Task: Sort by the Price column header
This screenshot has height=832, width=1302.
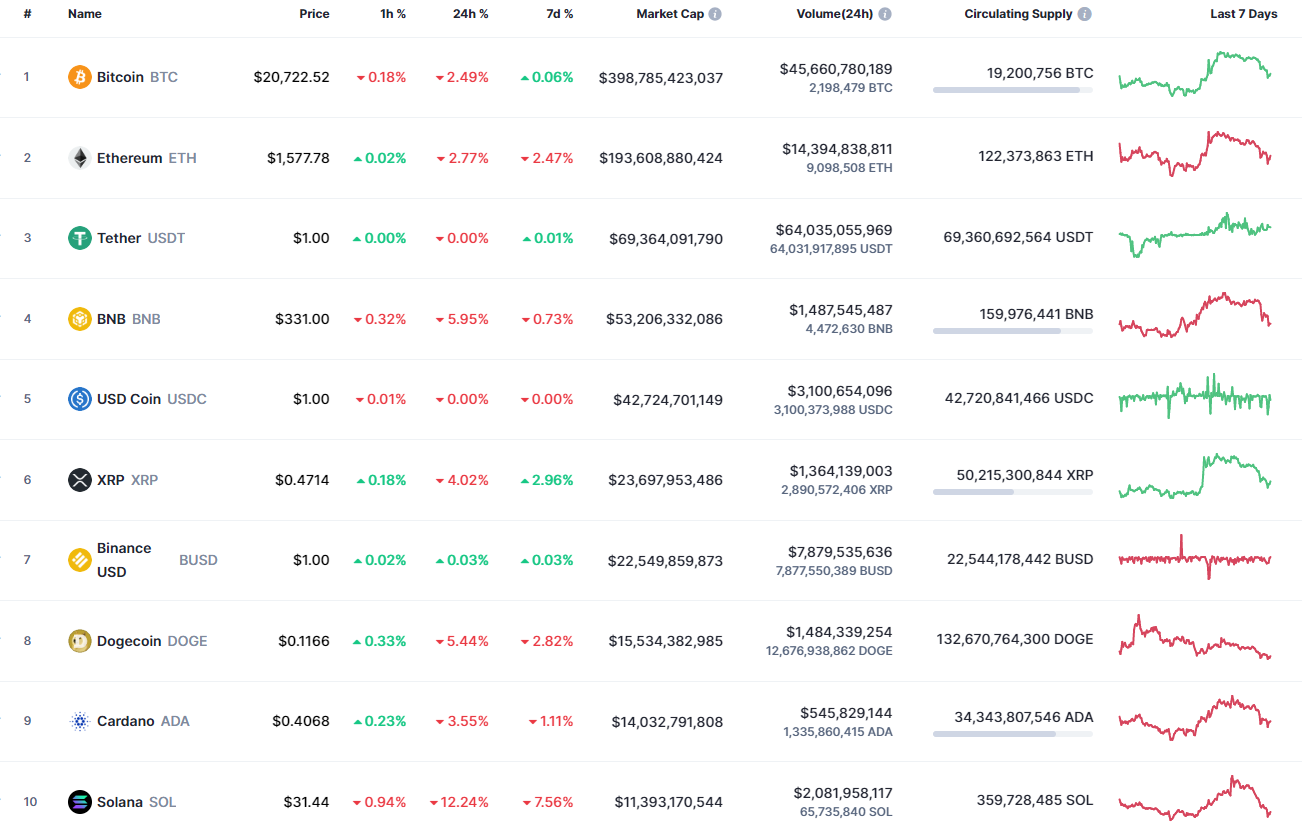Action: click(314, 14)
